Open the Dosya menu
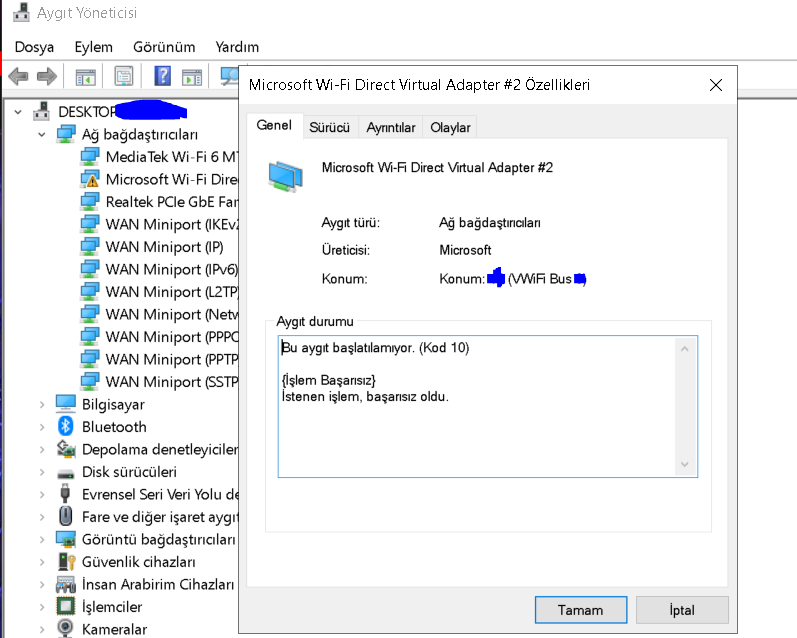This screenshot has width=797, height=638. [x=34, y=47]
